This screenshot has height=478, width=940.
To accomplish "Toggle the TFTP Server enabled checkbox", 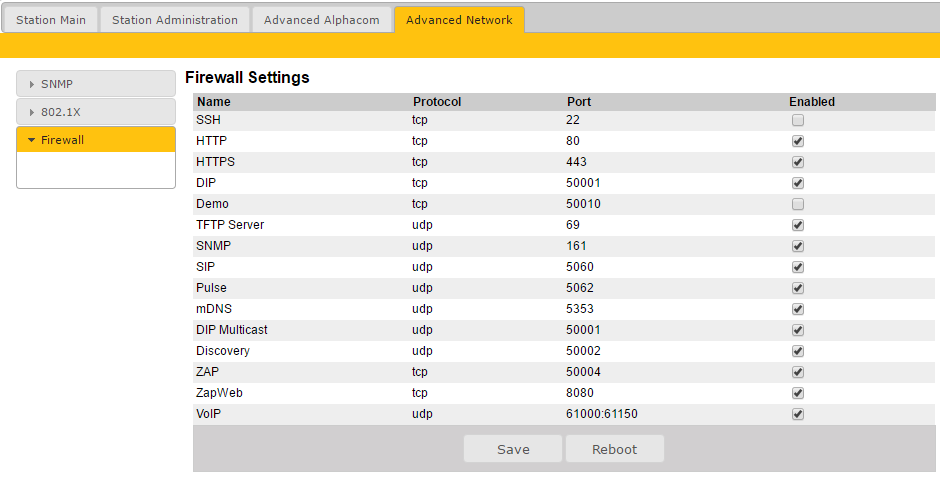I will [798, 225].
